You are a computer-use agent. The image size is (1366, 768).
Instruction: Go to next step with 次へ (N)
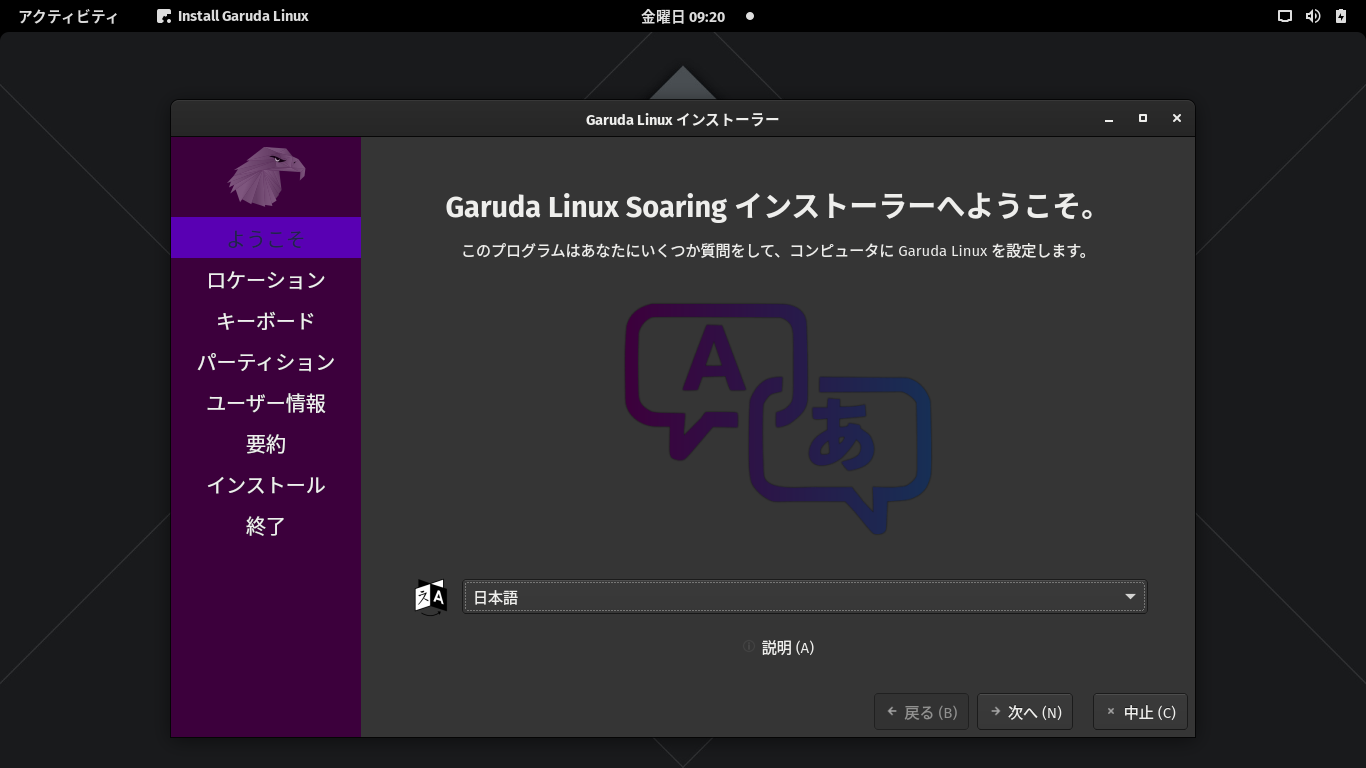[x=1025, y=712]
